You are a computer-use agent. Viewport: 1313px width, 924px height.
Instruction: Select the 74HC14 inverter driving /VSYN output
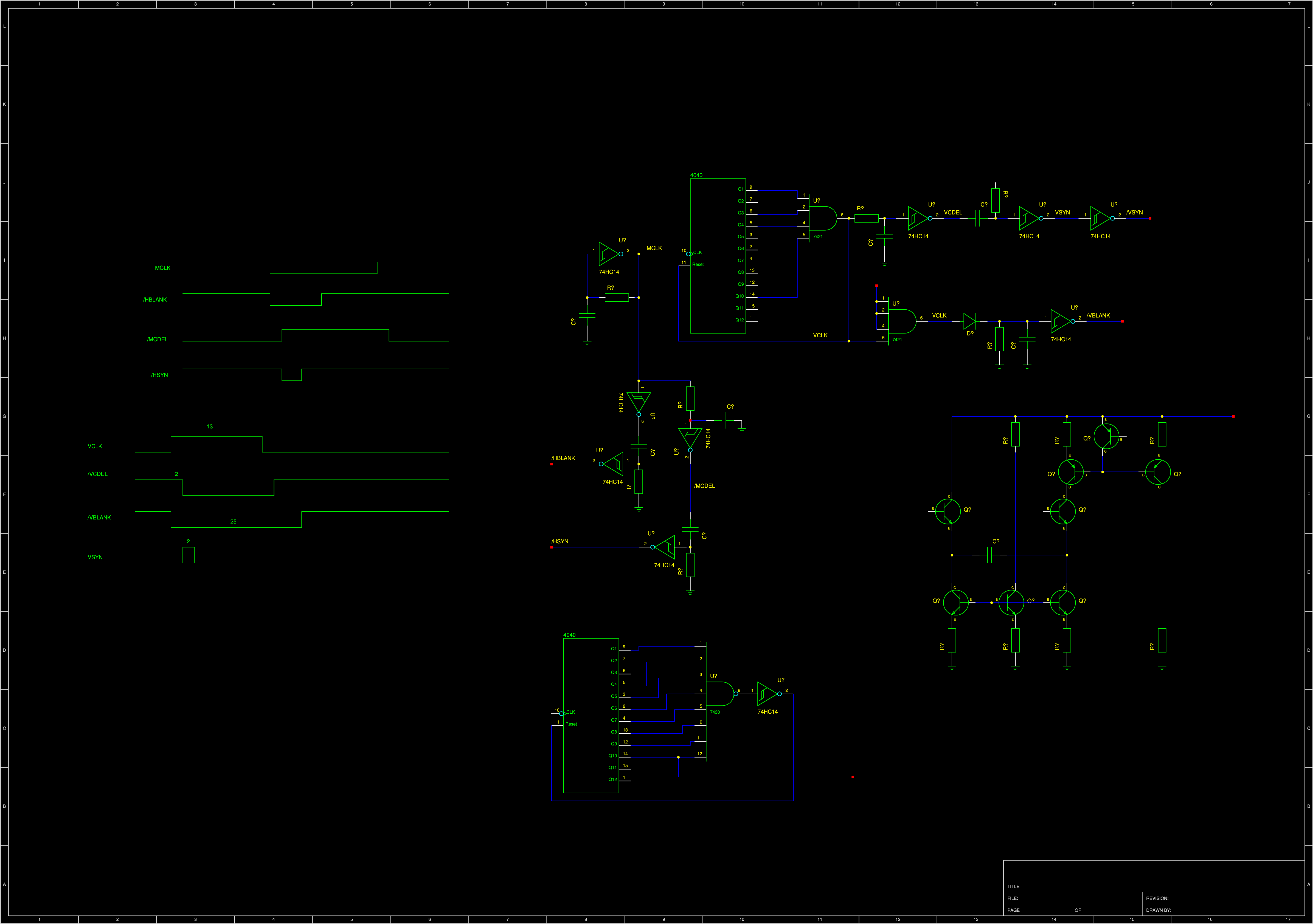coord(1103,218)
